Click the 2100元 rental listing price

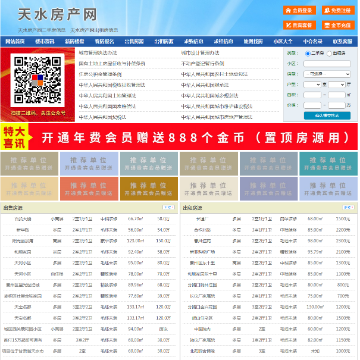(342, 252)
